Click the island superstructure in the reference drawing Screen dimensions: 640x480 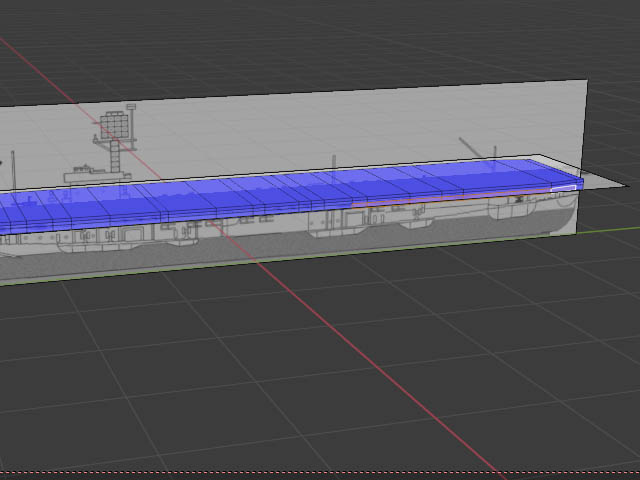coord(97,175)
